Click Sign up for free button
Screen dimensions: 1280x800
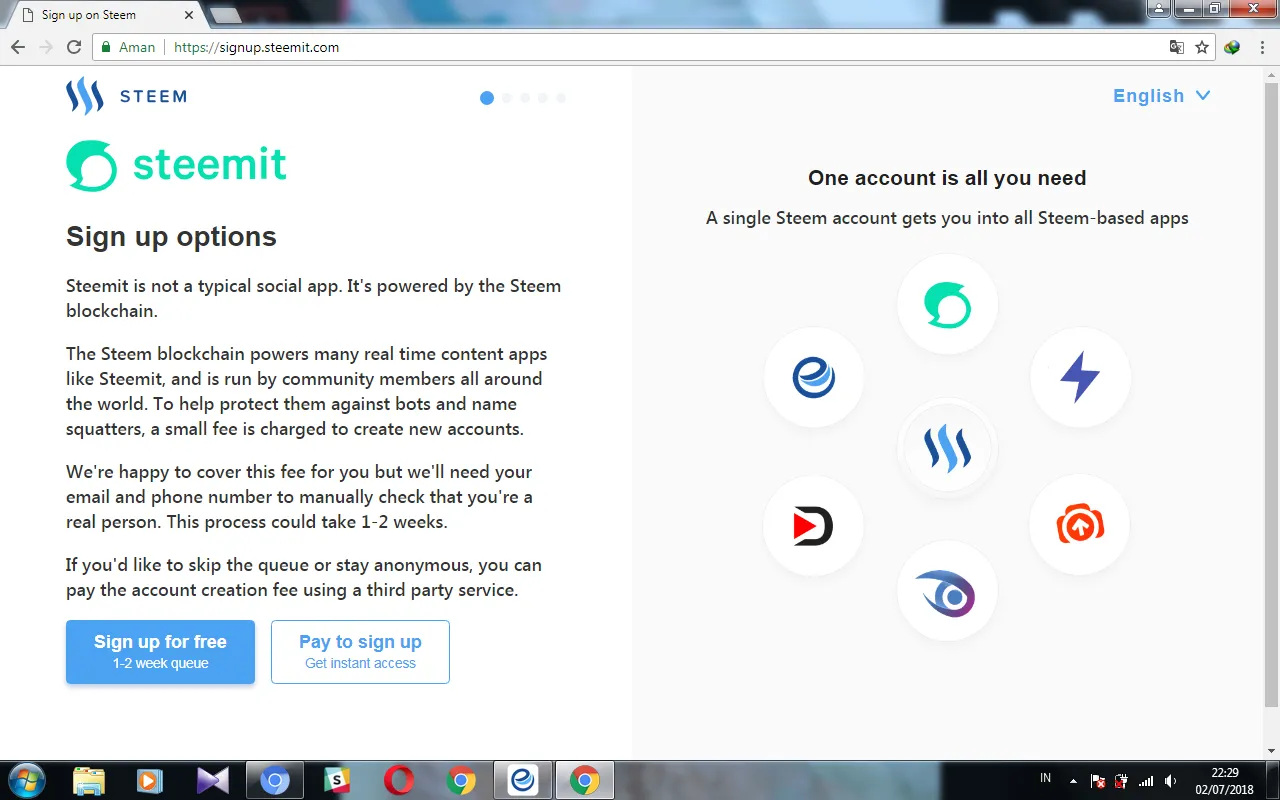pos(160,652)
